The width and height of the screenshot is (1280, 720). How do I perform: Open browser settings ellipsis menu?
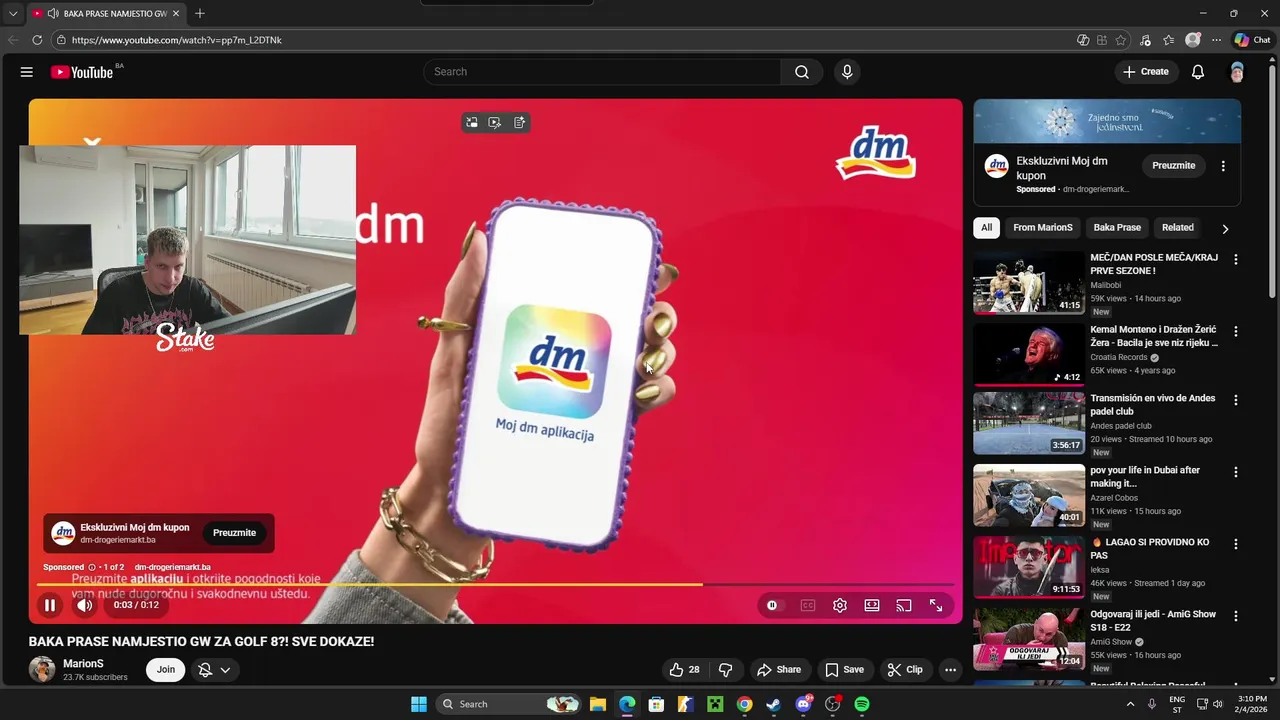1216,40
